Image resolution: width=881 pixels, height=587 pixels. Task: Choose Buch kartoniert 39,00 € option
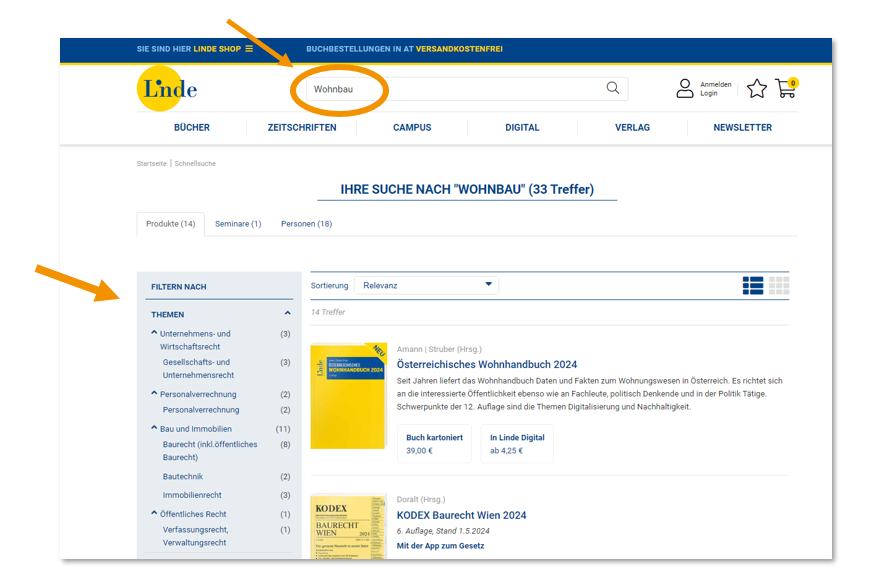(434, 444)
